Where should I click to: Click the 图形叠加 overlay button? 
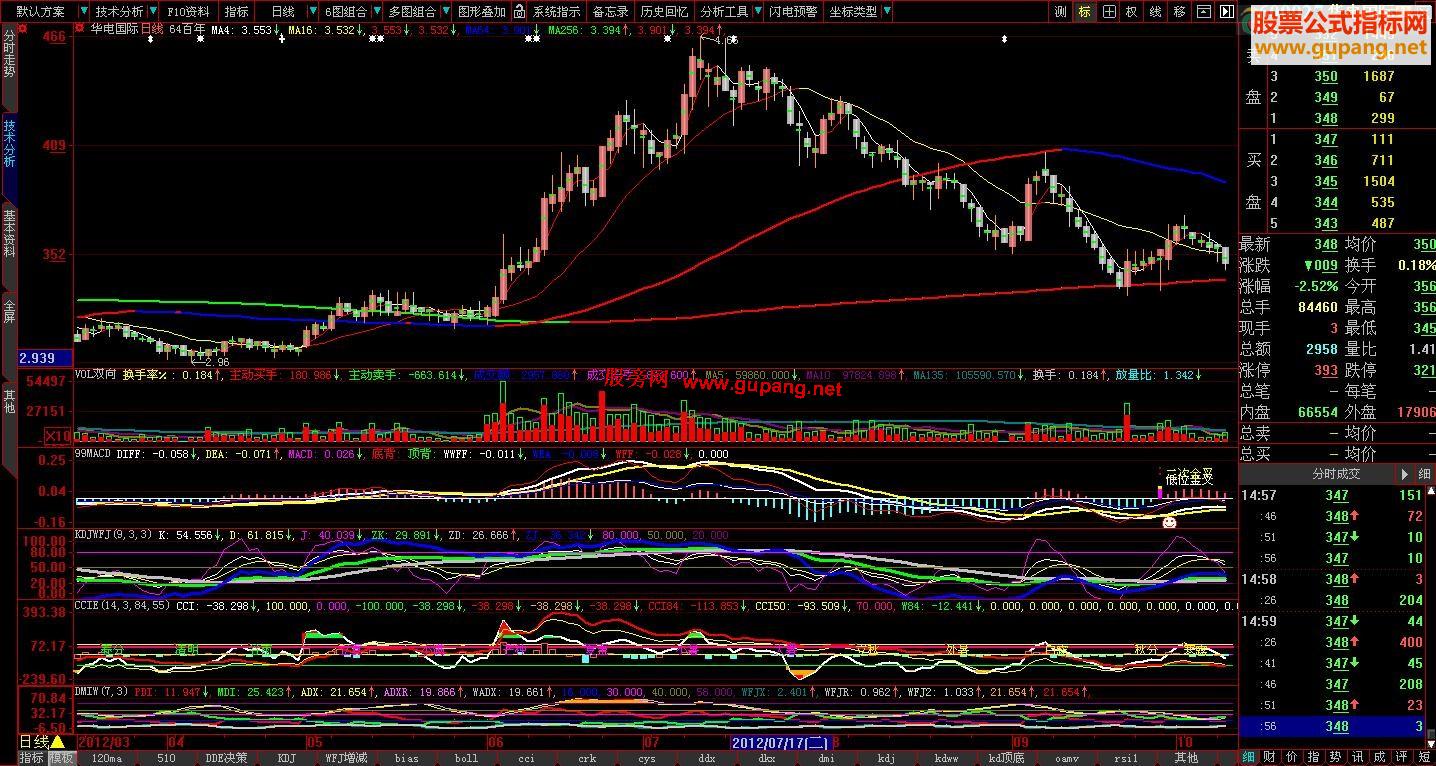click(482, 12)
